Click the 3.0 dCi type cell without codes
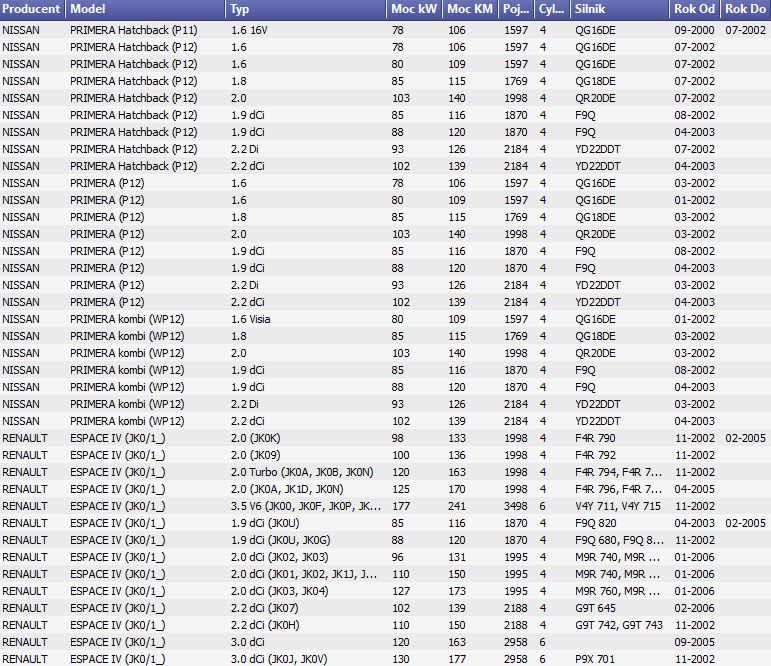 point(247,642)
